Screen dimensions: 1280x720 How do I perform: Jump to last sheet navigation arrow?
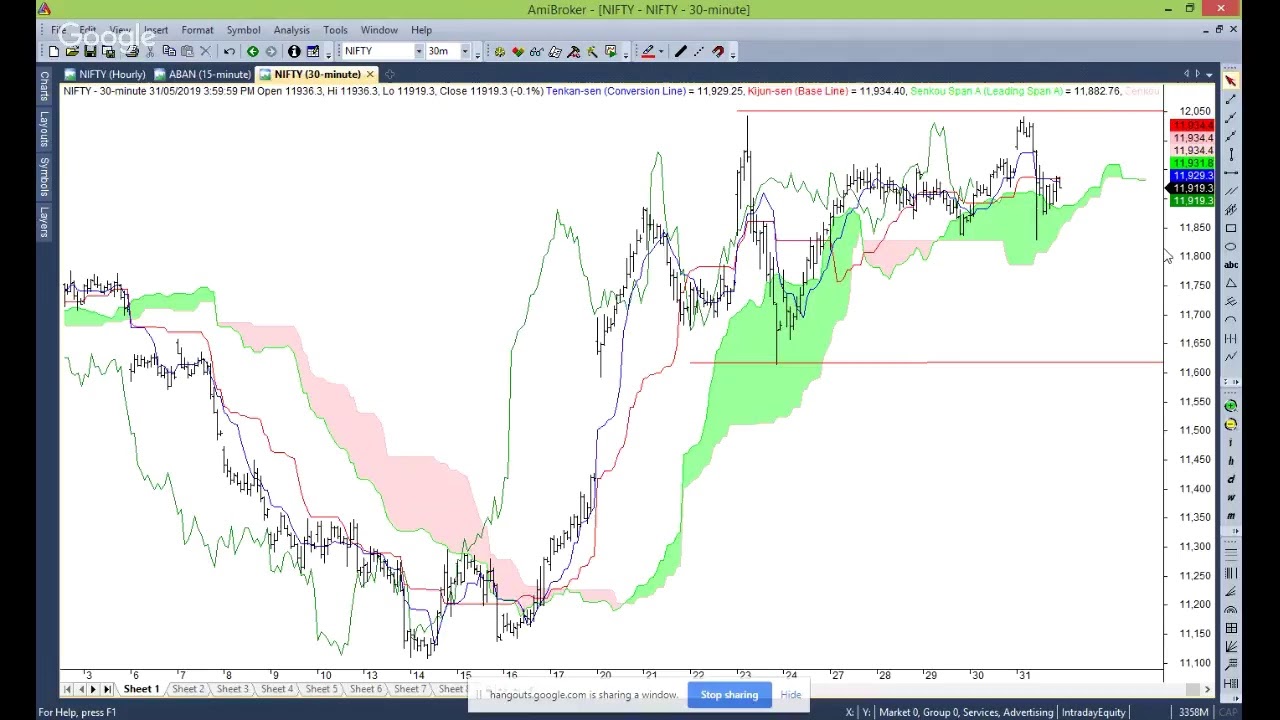coord(107,689)
